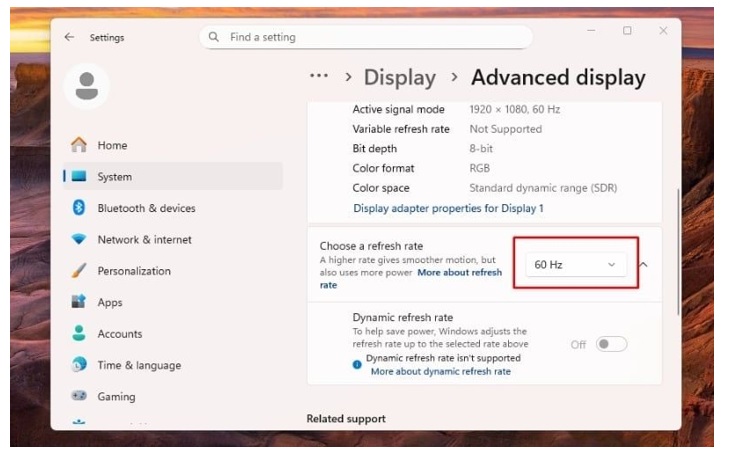Open Gaming settings in sidebar

tap(116, 396)
